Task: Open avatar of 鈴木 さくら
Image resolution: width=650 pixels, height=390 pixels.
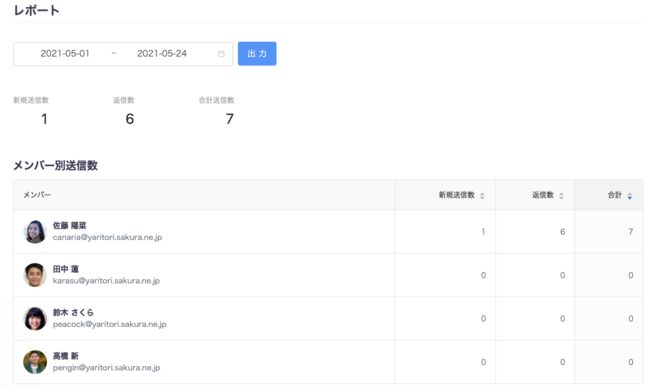Action: coord(35,318)
